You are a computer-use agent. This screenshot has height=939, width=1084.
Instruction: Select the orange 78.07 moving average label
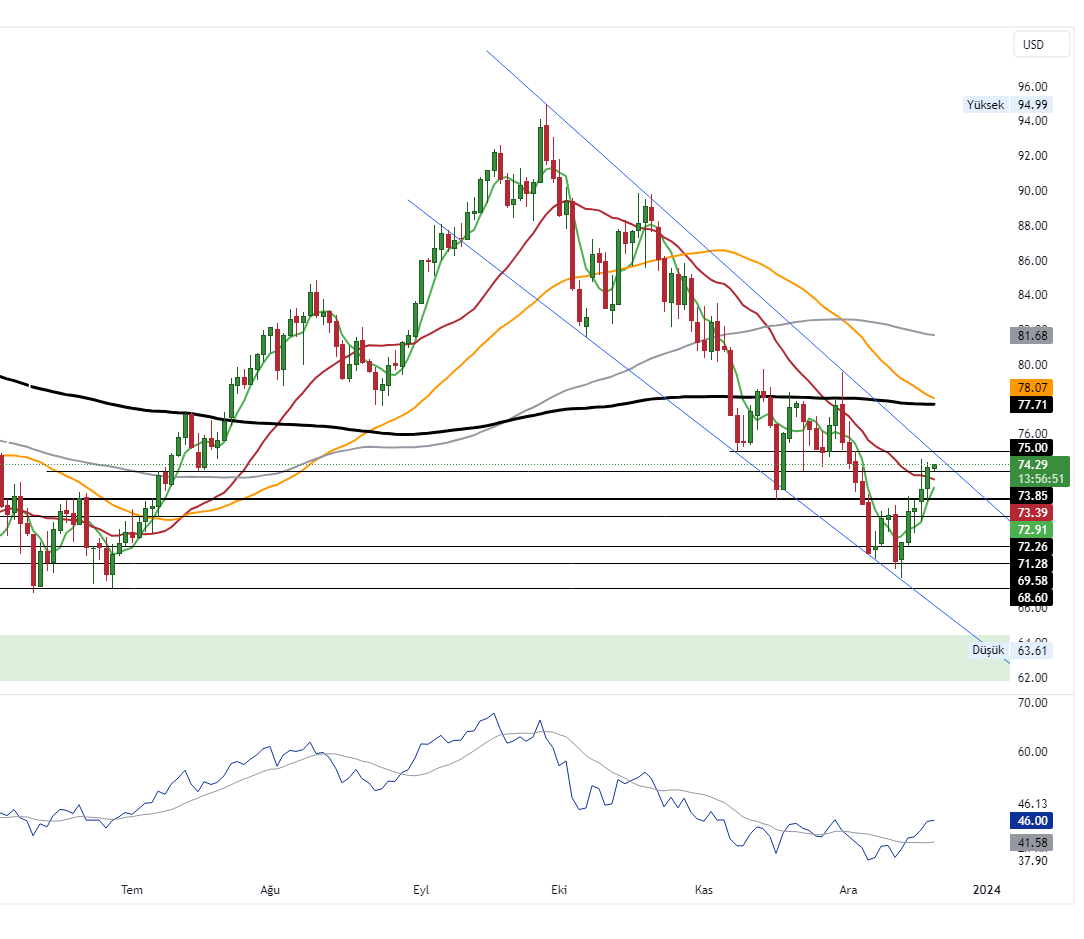pos(1032,387)
